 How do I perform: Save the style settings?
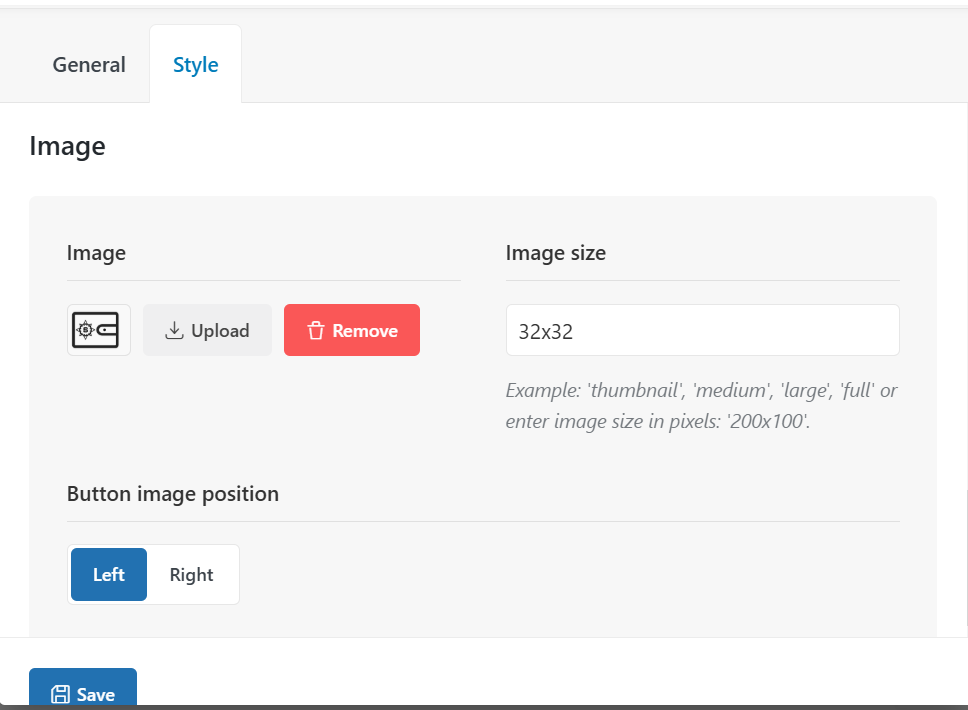click(x=83, y=688)
